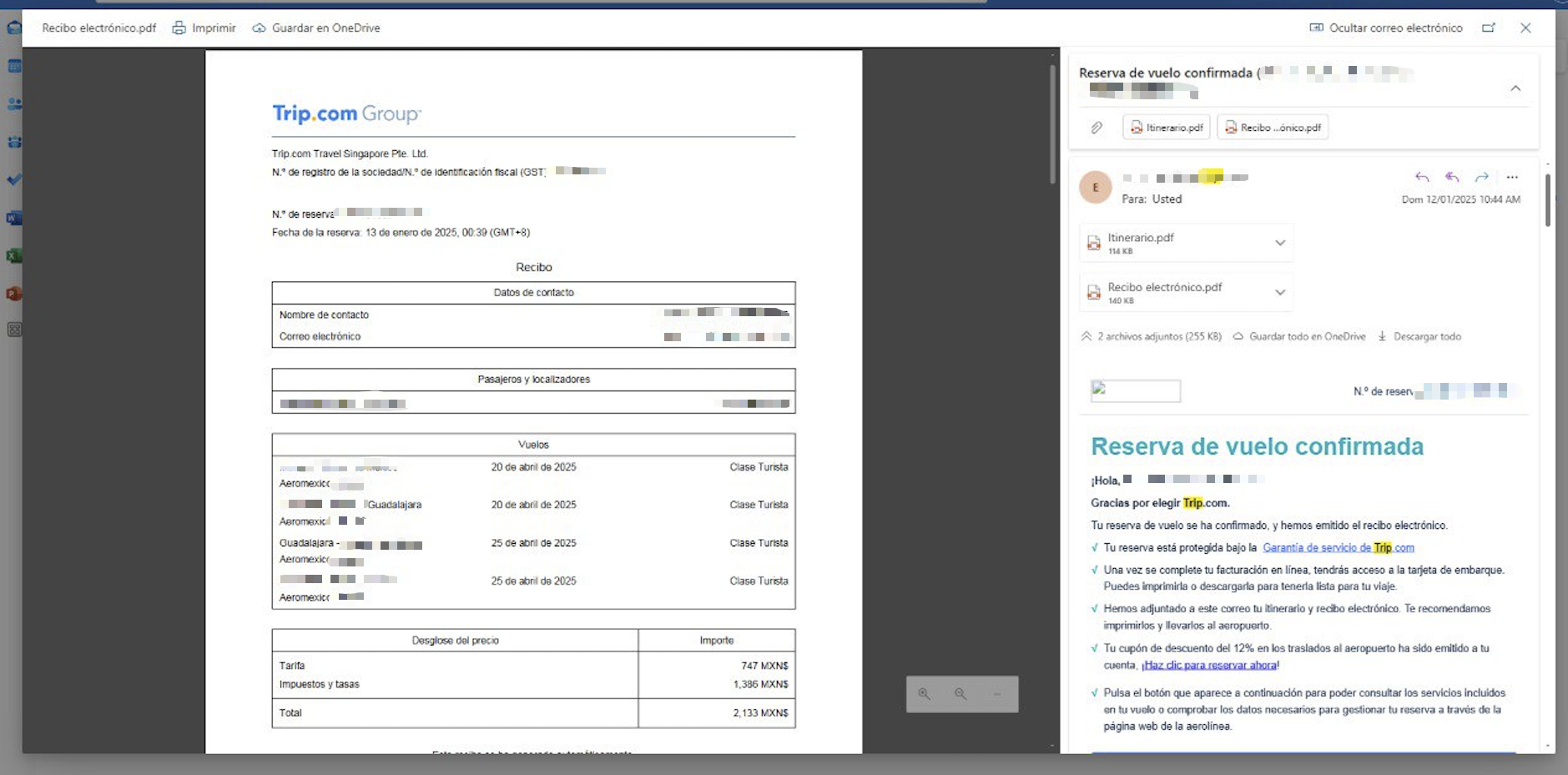Screen dimensions: 1568x775
Task: Open the People icon in the left sidebar
Action: [x=14, y=104]
